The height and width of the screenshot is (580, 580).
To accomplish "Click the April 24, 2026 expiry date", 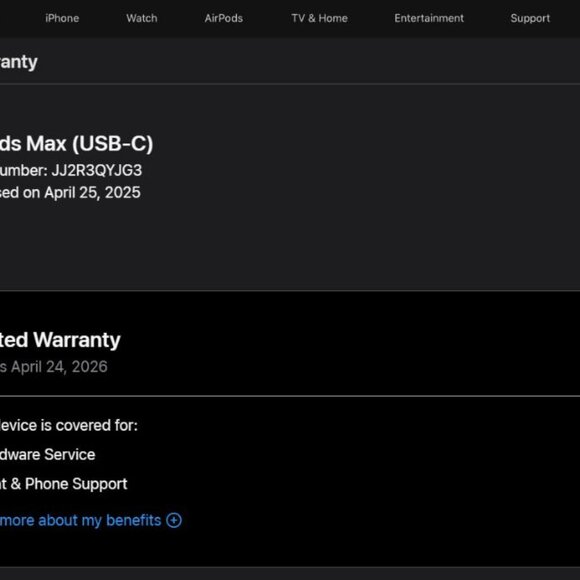I will pyautogui.click(x=59, y=367).
